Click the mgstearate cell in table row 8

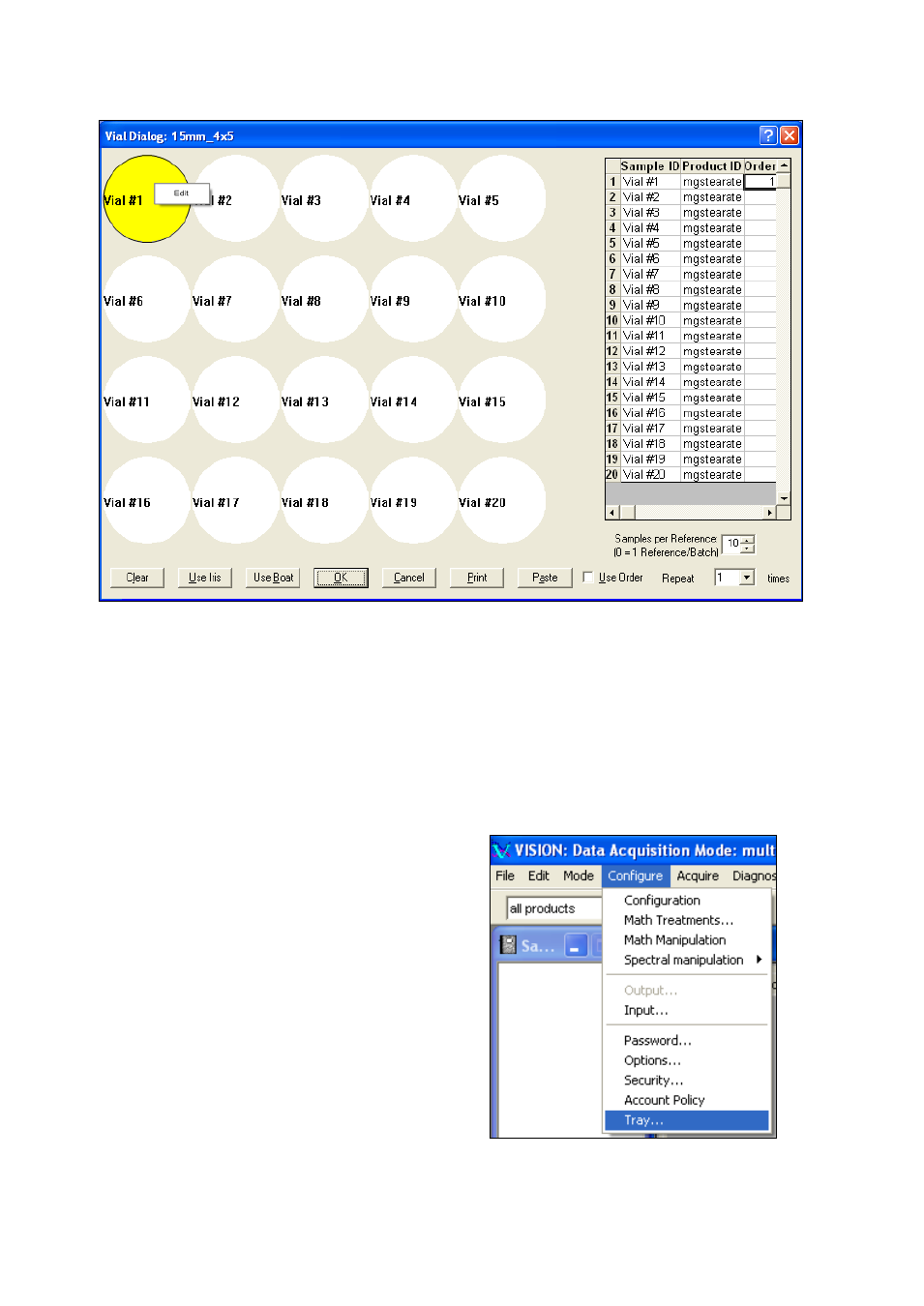tap(712, 290)
